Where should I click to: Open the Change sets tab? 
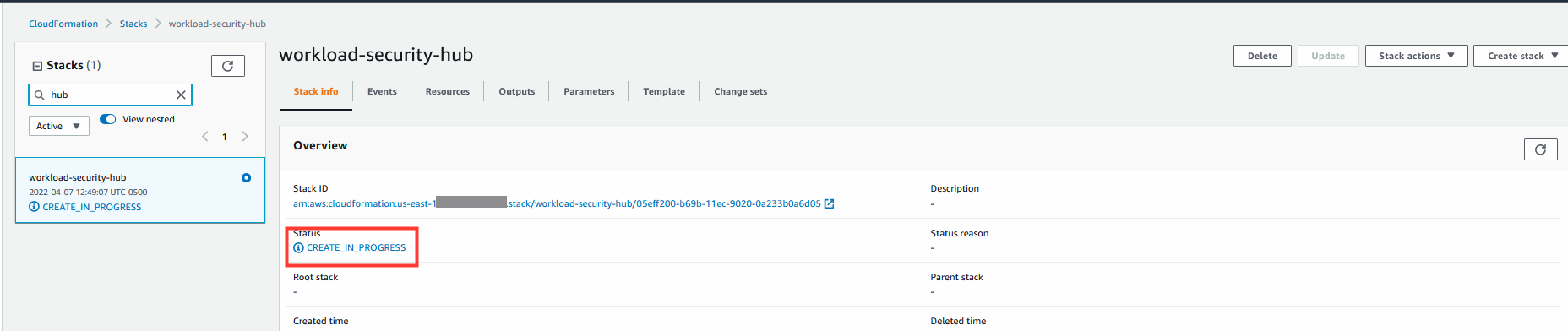pyautogui.click(x=741, y=91)
